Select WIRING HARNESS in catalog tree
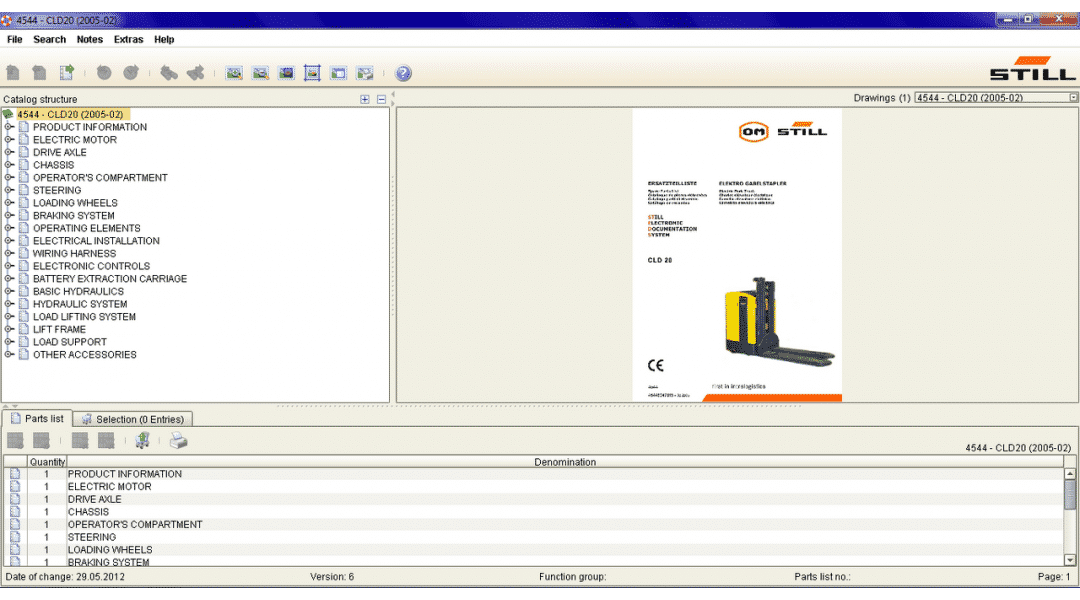The image size is (1080, 600). tap(74, 254)
